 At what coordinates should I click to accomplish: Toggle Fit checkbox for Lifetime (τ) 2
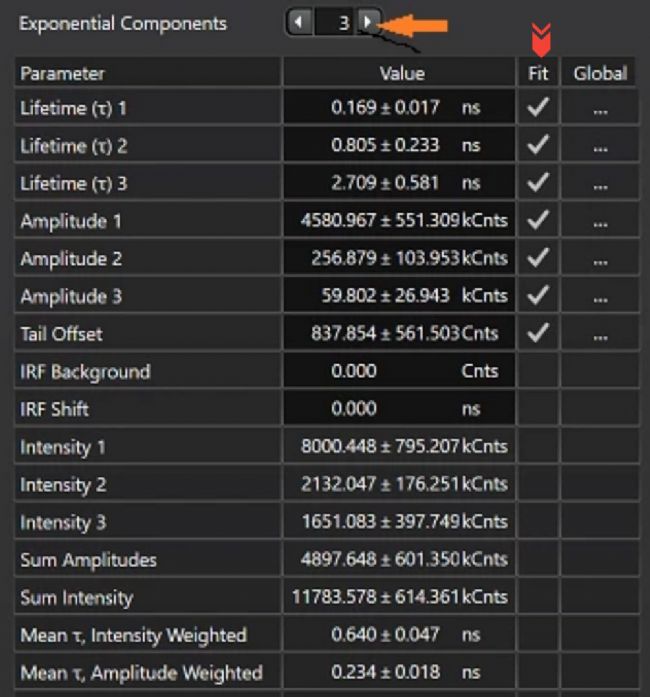[538, 146]
